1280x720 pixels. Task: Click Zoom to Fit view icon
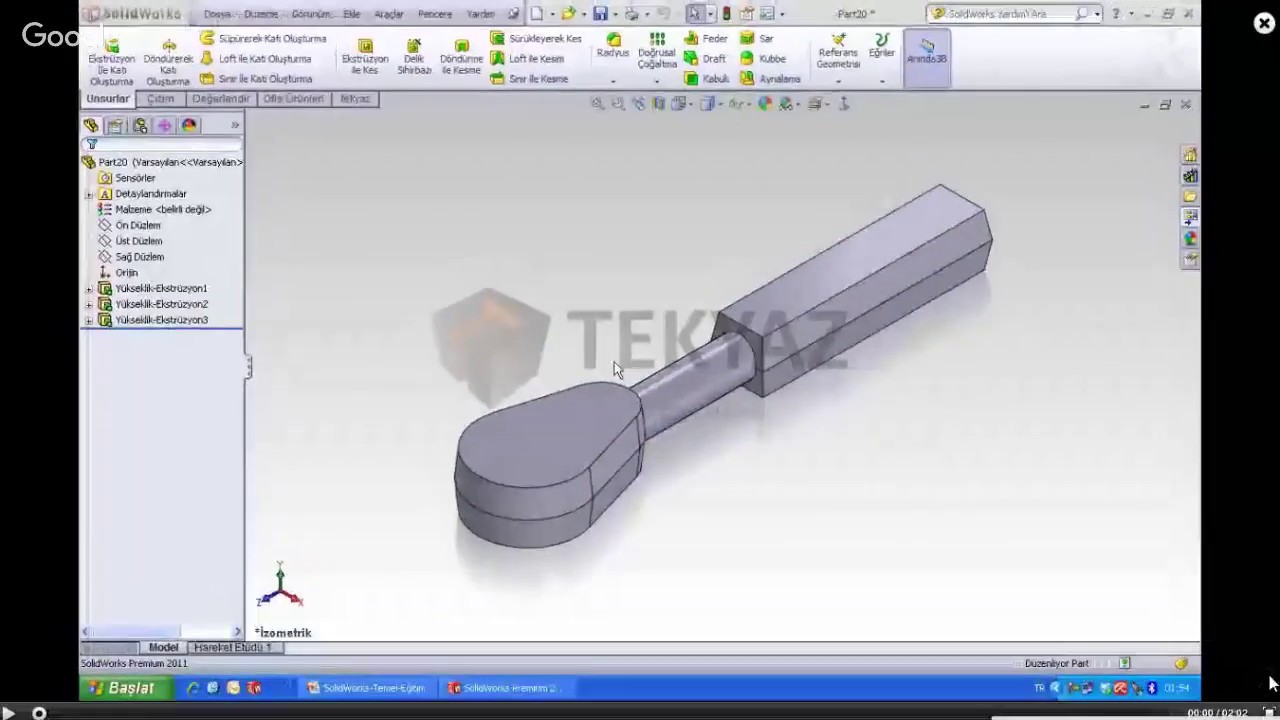point(597,104)
